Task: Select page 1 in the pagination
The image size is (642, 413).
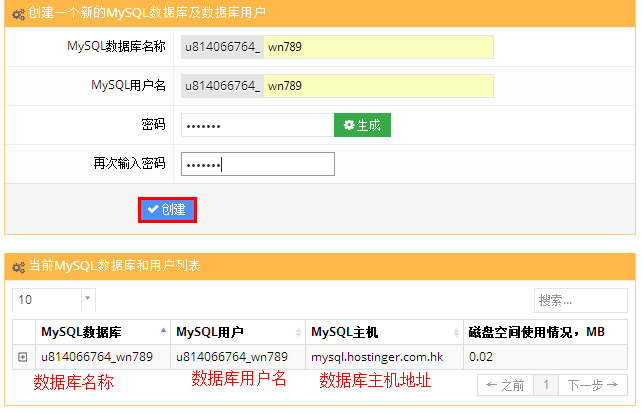Action: (546, 384)
